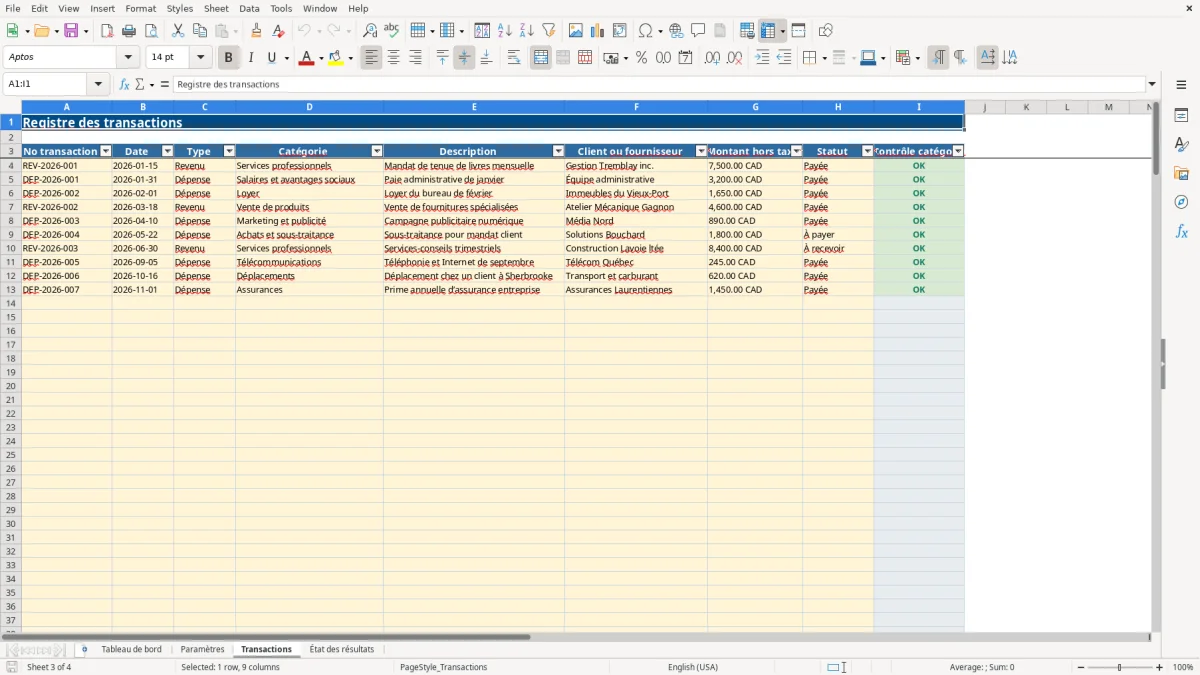Image resolution: width=1200 pixels, height=675 pixels.
Task: Open Client ou fournisseur filter dropdown
Action: [x=701, y=152]
